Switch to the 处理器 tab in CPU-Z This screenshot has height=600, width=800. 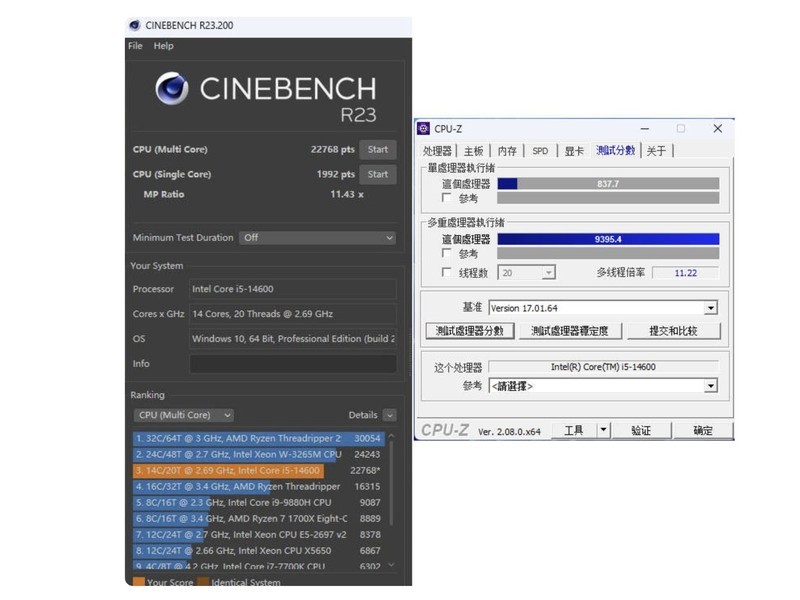(437, 151)
